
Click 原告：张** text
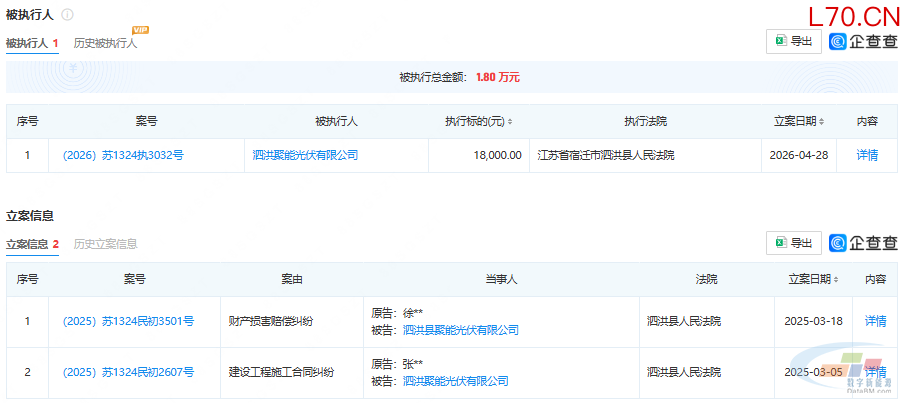398,364
